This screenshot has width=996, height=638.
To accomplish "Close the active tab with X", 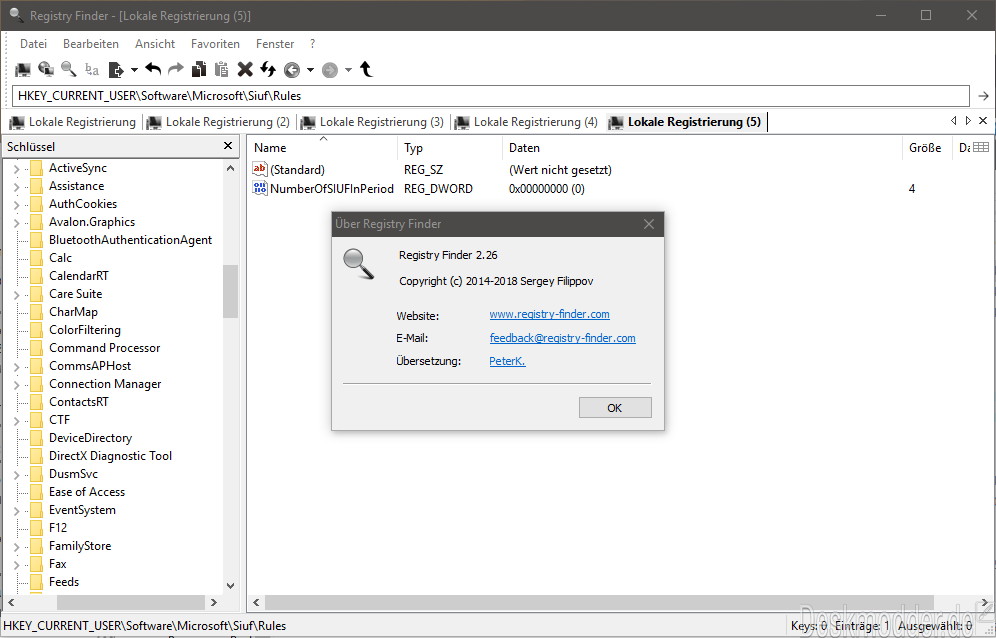I will (983, 121).
